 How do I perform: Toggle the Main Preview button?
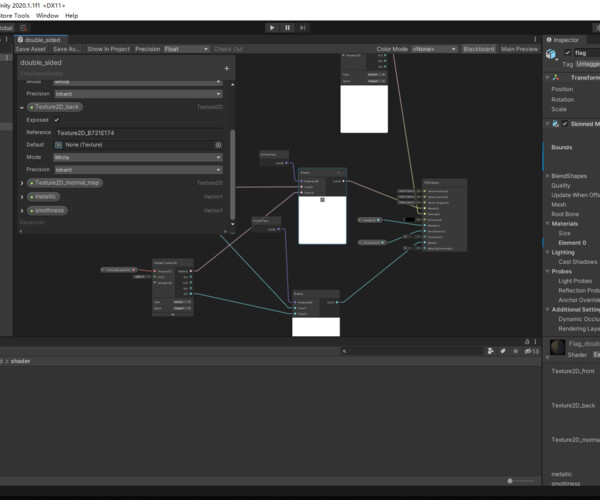point(519,49)
